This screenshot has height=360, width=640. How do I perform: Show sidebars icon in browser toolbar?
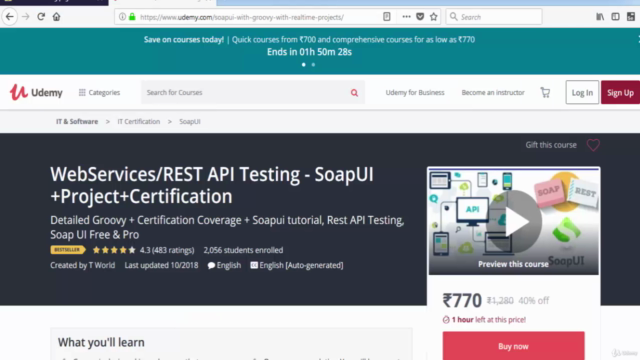(616, 17)
